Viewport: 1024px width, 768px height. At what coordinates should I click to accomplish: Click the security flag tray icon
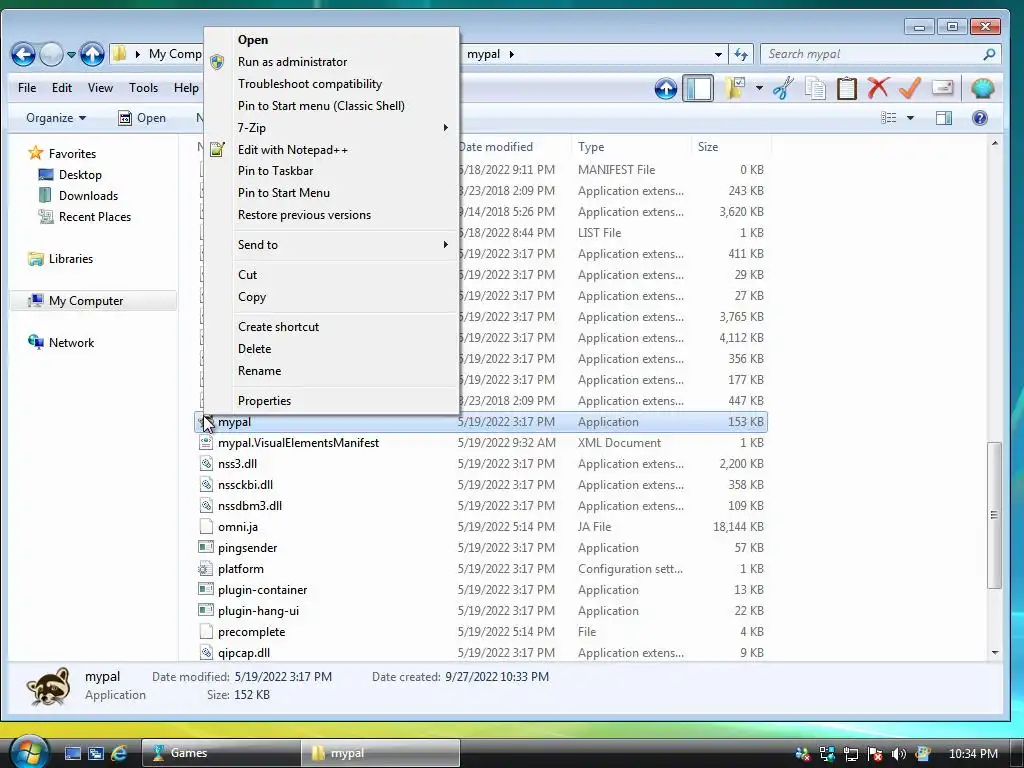pos(875,754)
